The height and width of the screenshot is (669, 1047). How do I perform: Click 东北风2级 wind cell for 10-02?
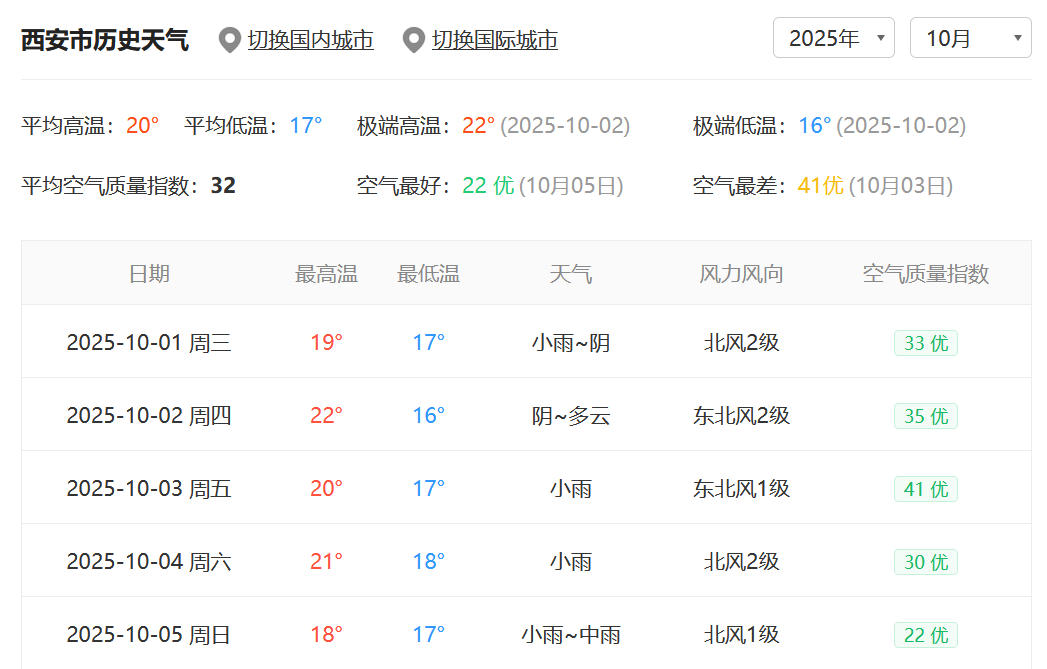coord(741,416)
